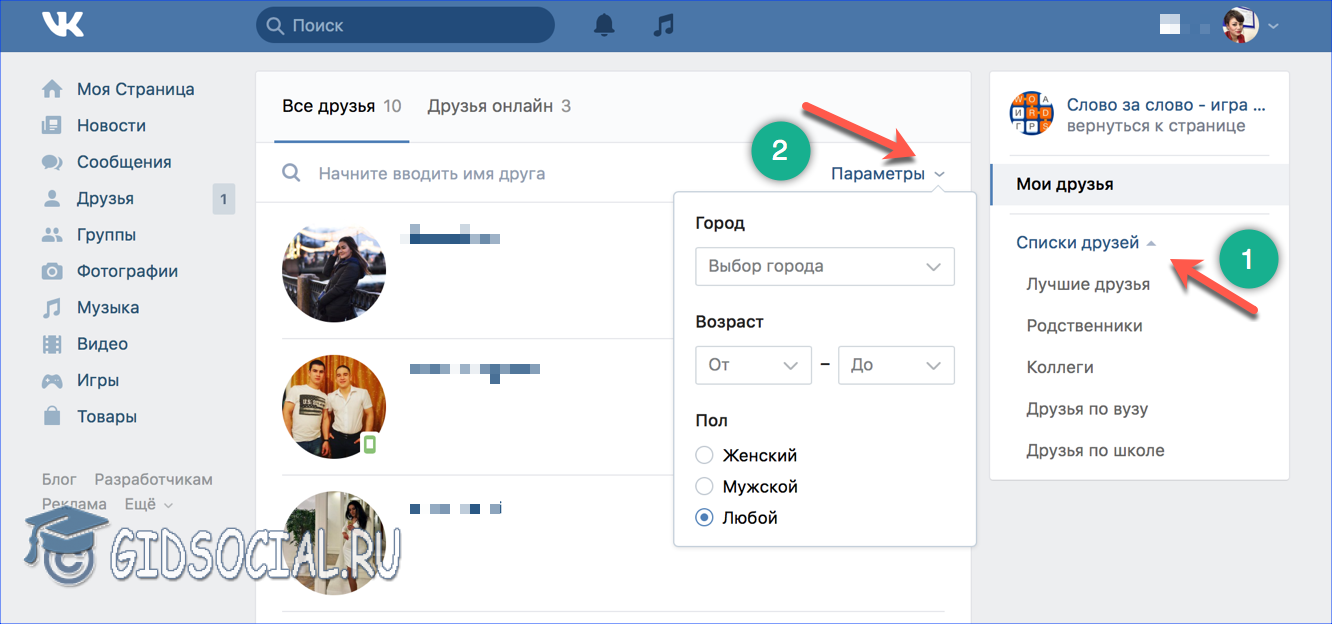Click the Фотографии camera icon

pos(52,271)
